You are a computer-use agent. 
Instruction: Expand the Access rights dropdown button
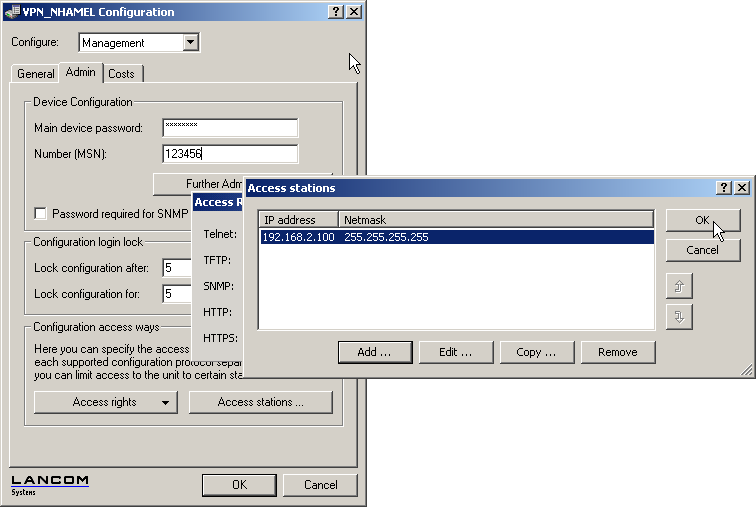[x=105, y=402]
